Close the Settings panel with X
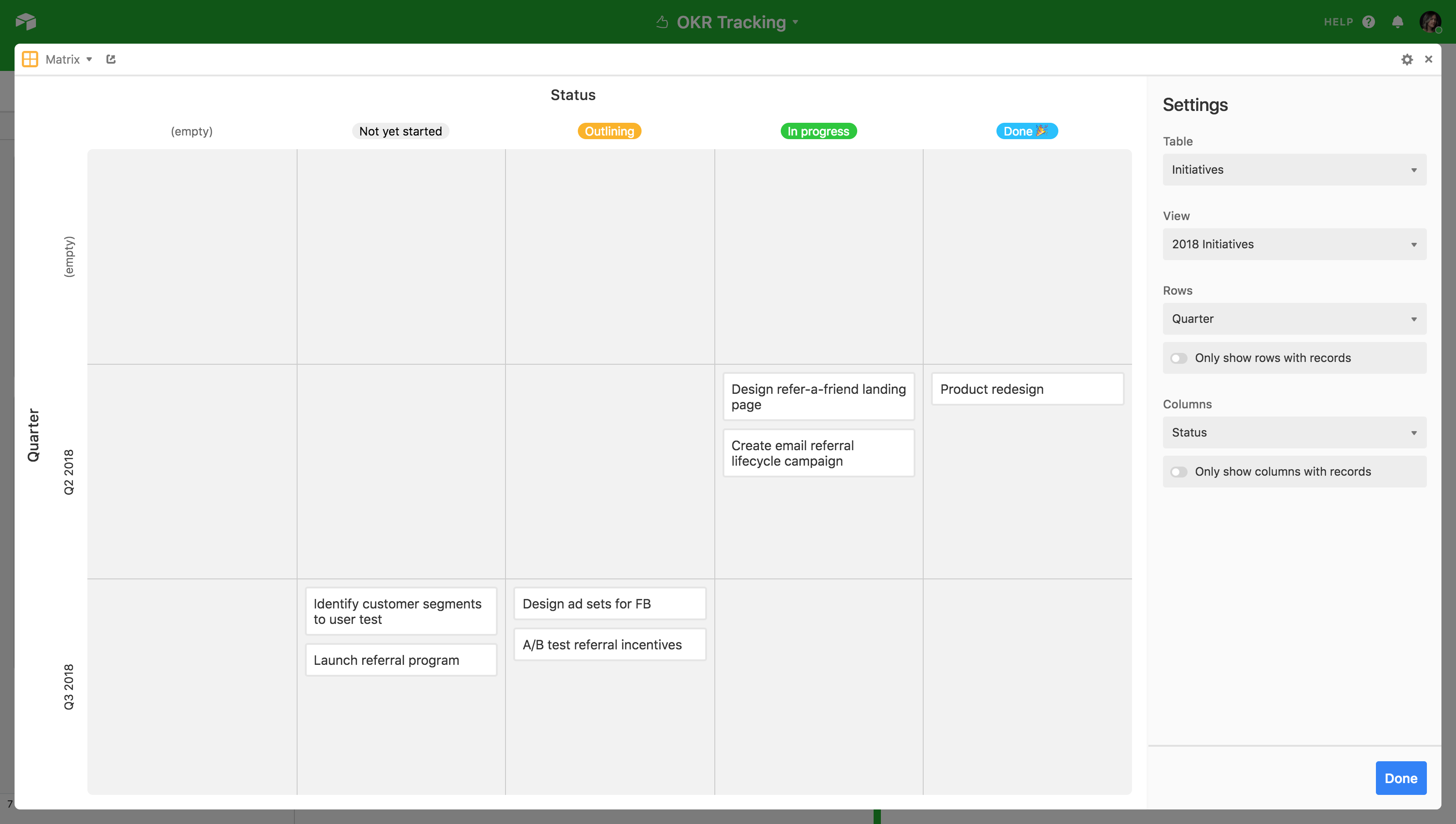The width and height of the screenshot is (1456, 824). click(x=1429, y=59)
